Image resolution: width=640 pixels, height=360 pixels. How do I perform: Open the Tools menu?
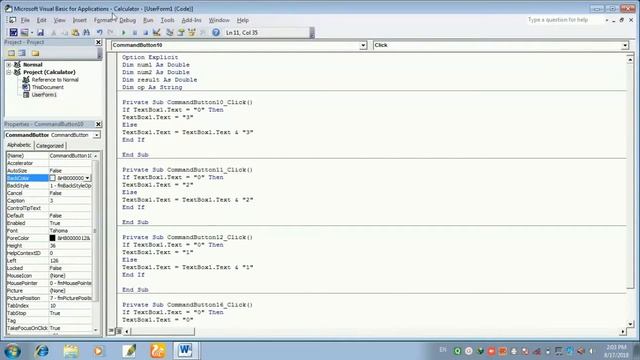point(167,20)
